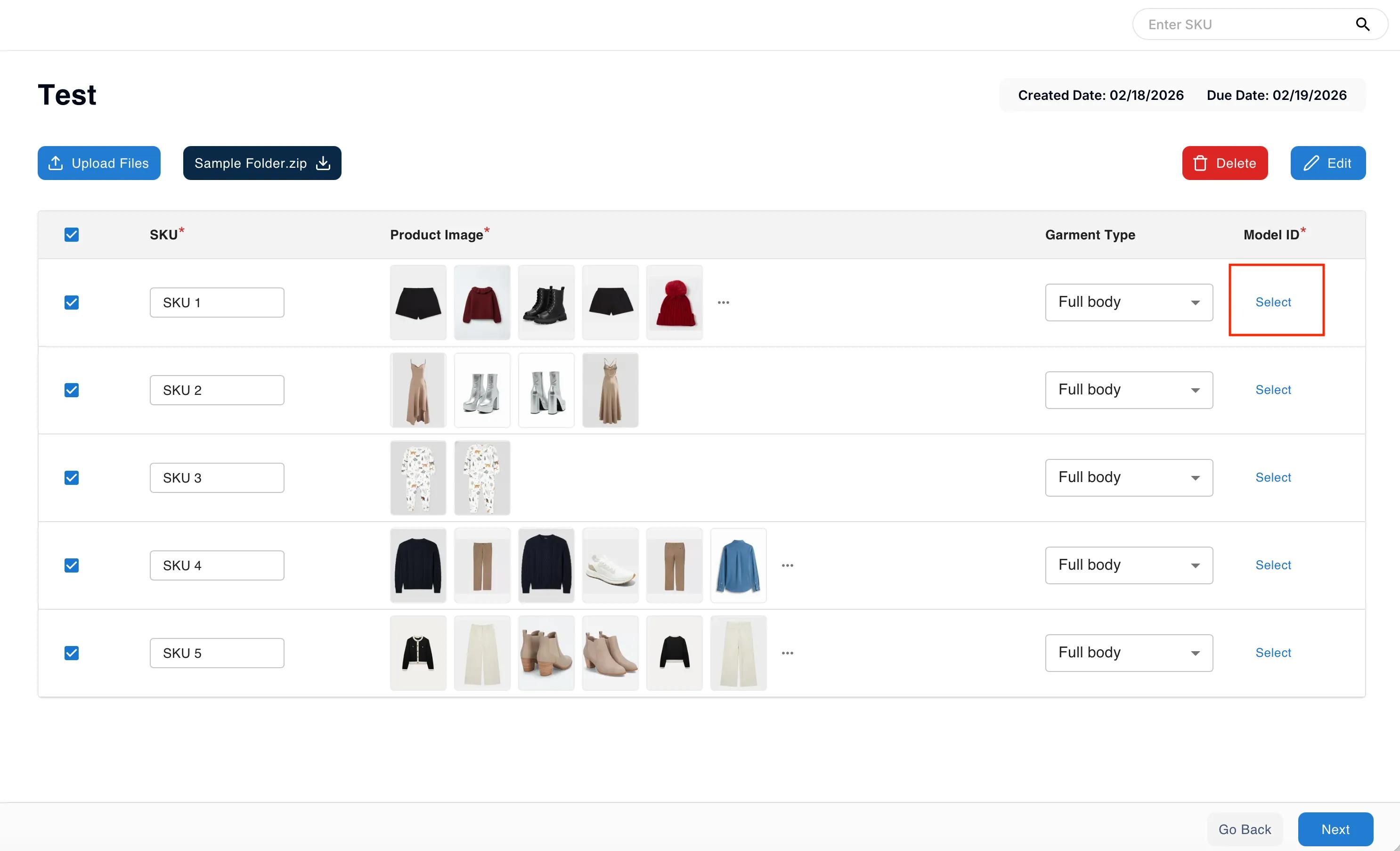1400x851 pixels.
Task: Click Select model link for SKU 5
Action: (1273, 652)
